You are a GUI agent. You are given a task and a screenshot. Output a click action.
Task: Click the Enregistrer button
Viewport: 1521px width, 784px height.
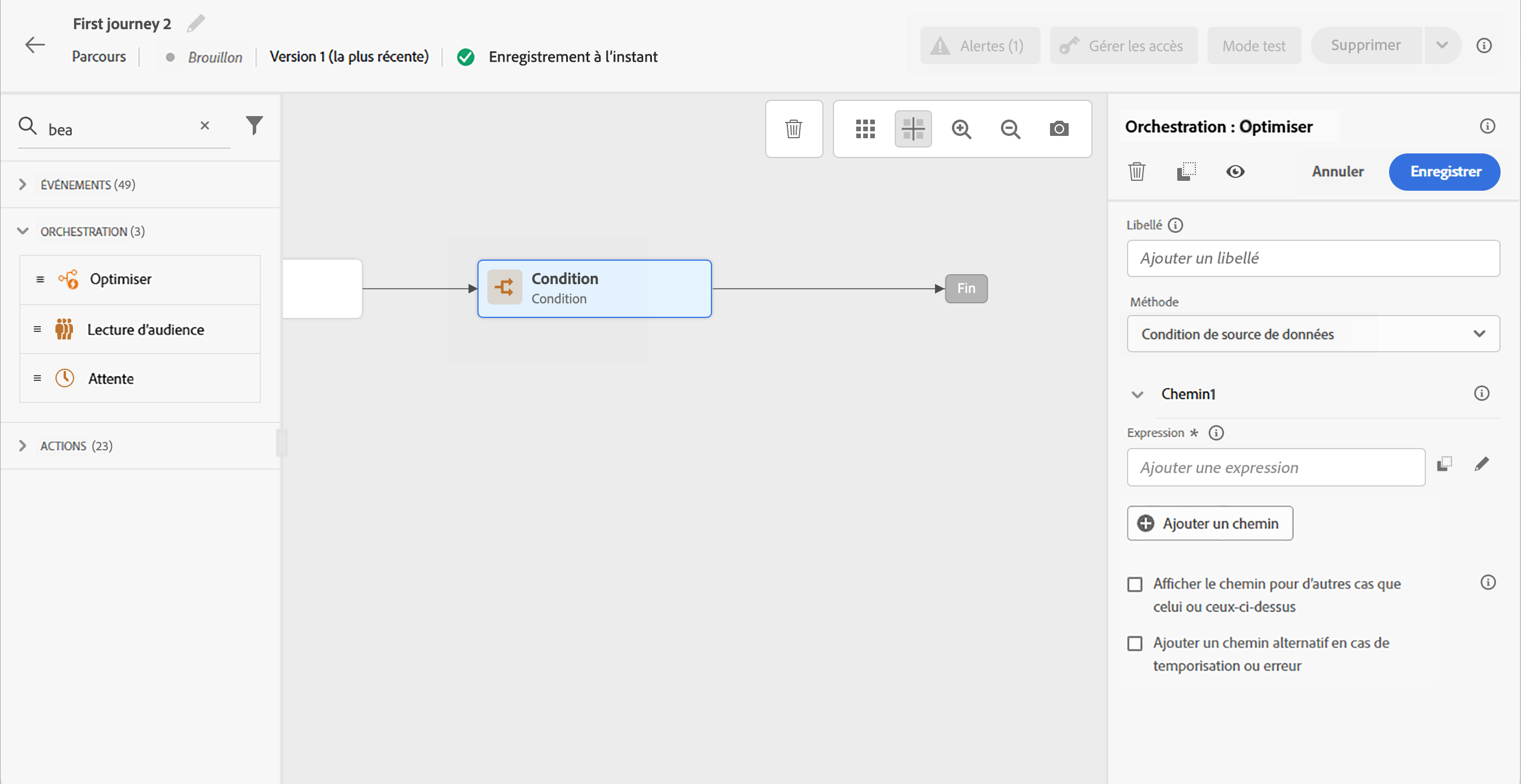point(1444,171)
